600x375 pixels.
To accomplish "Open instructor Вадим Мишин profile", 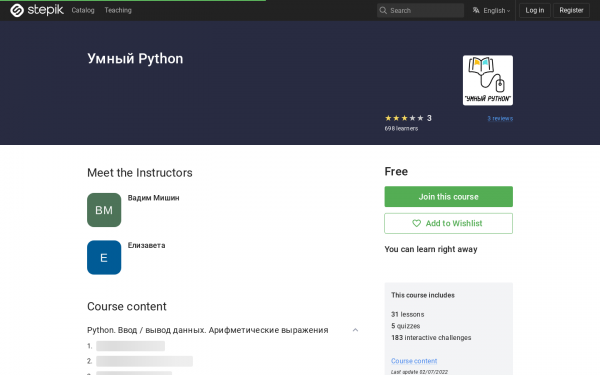I will [153, 198].
